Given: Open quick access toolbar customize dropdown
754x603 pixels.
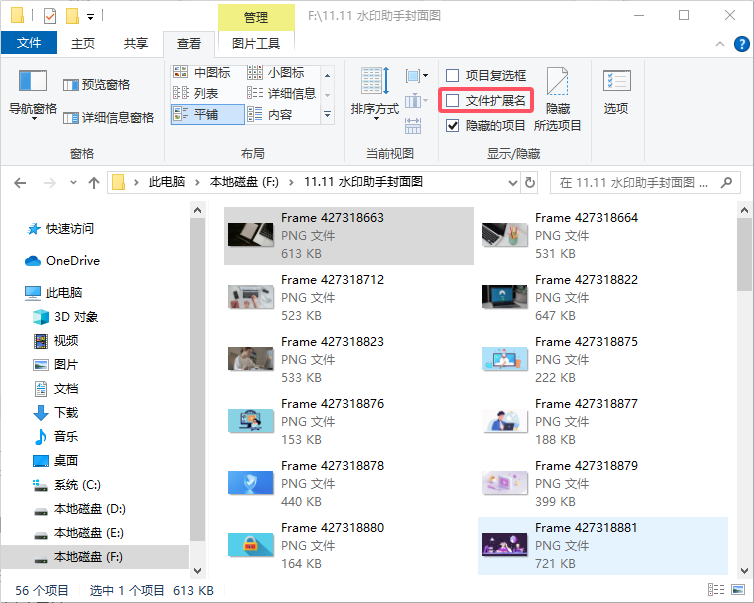Looking at the screenshot, I should click(x=90, y=17).
